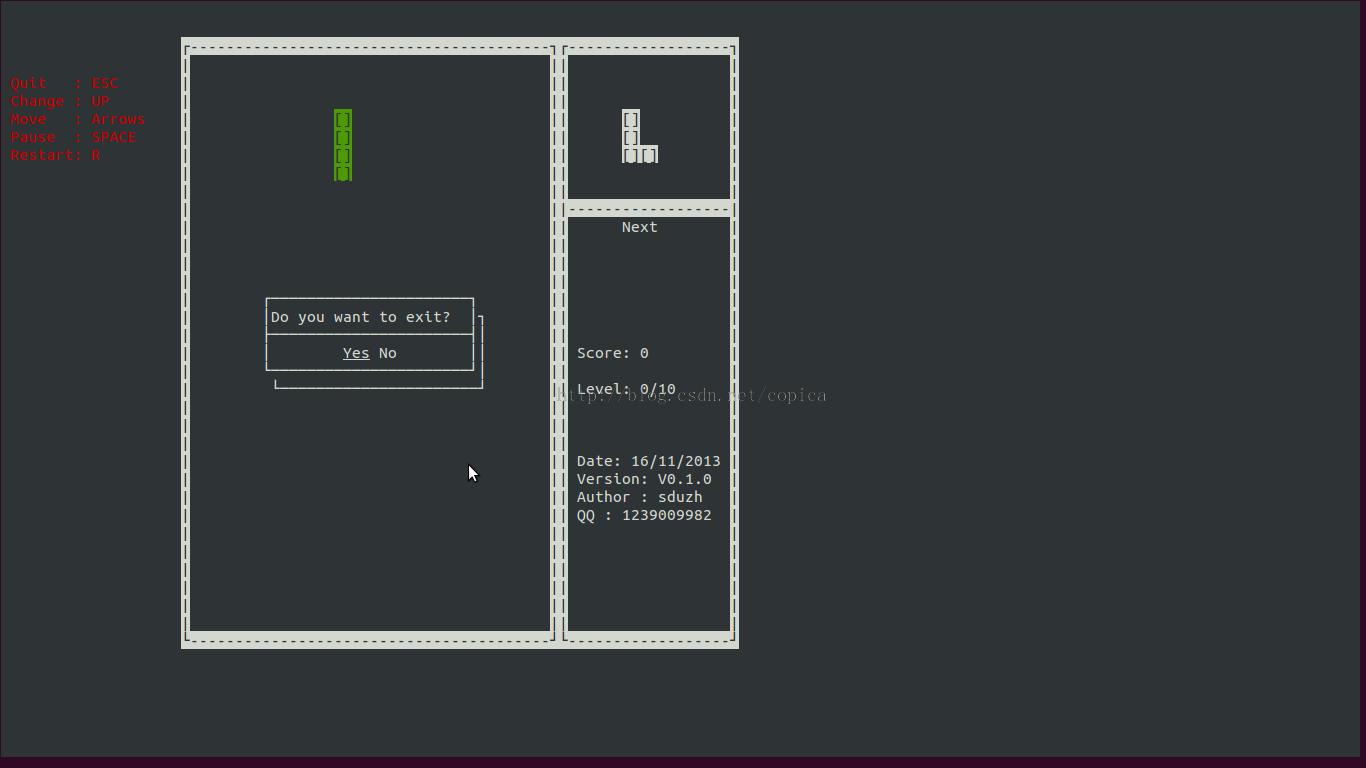Click the 'Quit : ESC' help line
This screenshot has width=1366, height=768.
click(64, 83)
